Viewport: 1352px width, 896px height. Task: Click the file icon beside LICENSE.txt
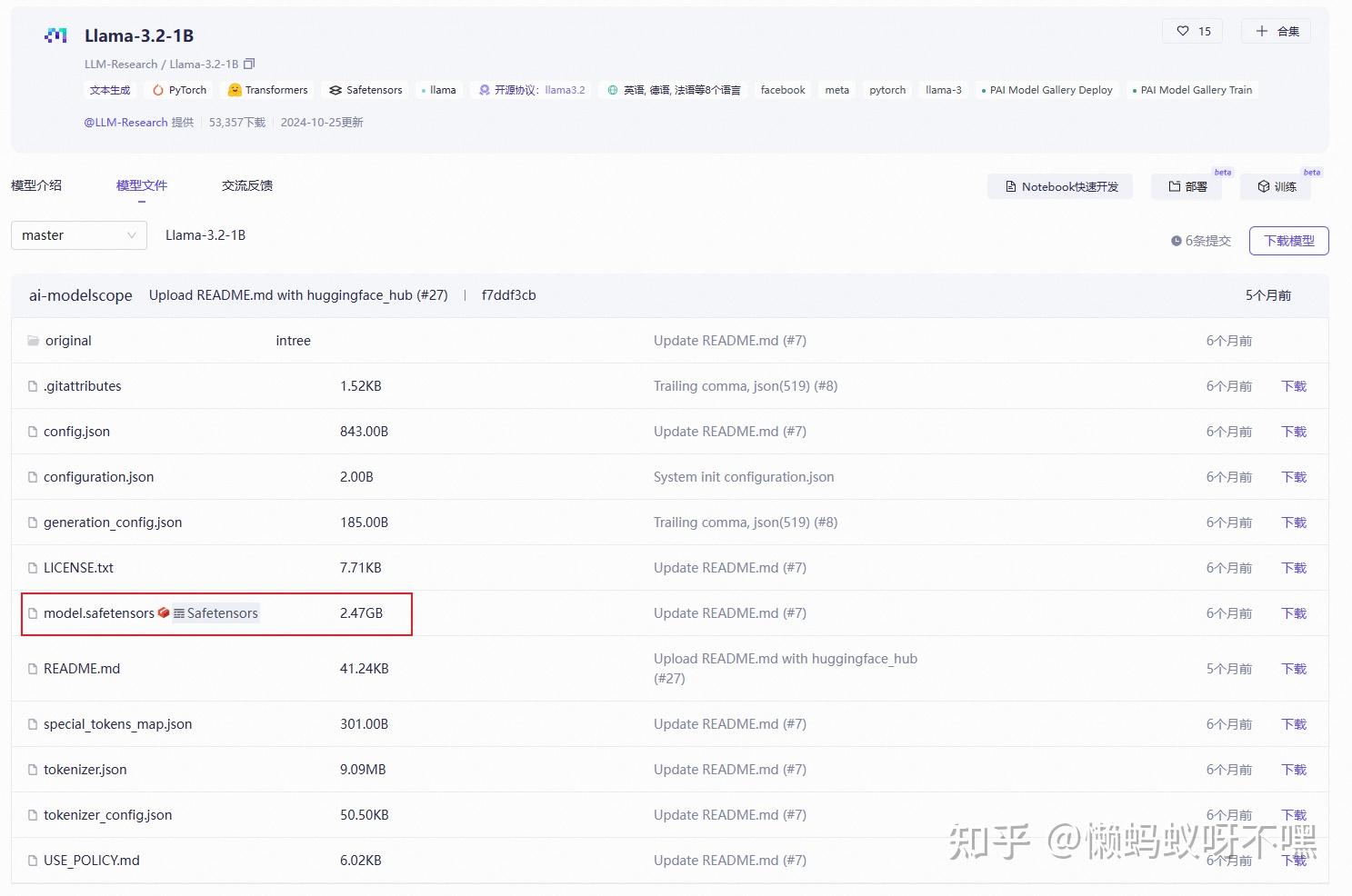point(33,568)
